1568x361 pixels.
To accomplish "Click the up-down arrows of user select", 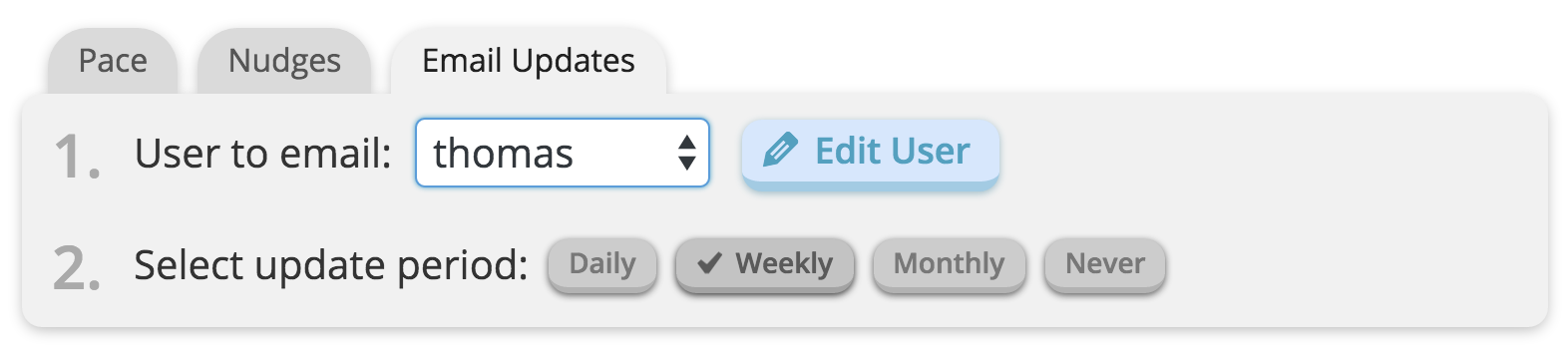I will coord(686,153).
